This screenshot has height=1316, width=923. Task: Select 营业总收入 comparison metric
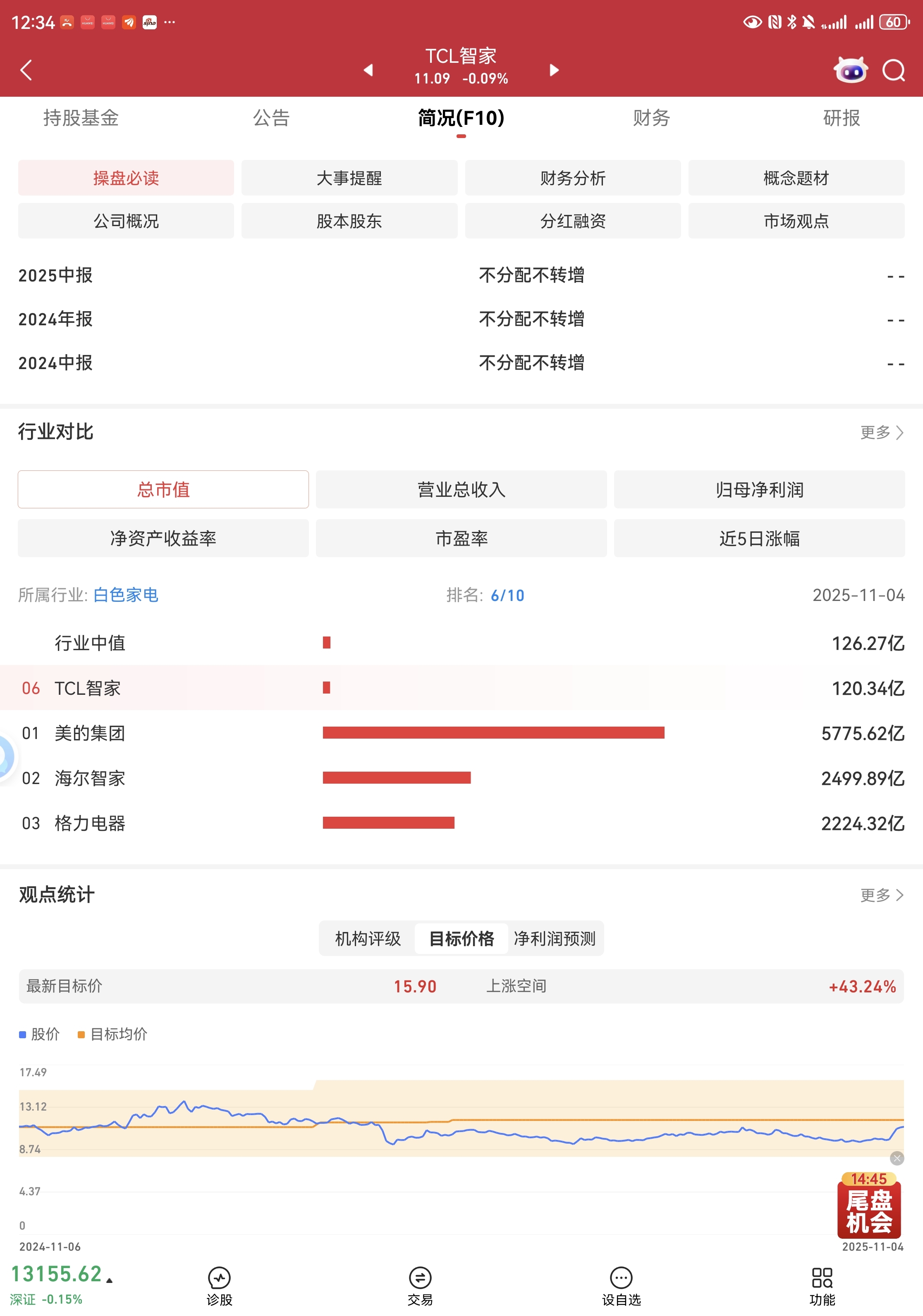click(x=461, y=489)
